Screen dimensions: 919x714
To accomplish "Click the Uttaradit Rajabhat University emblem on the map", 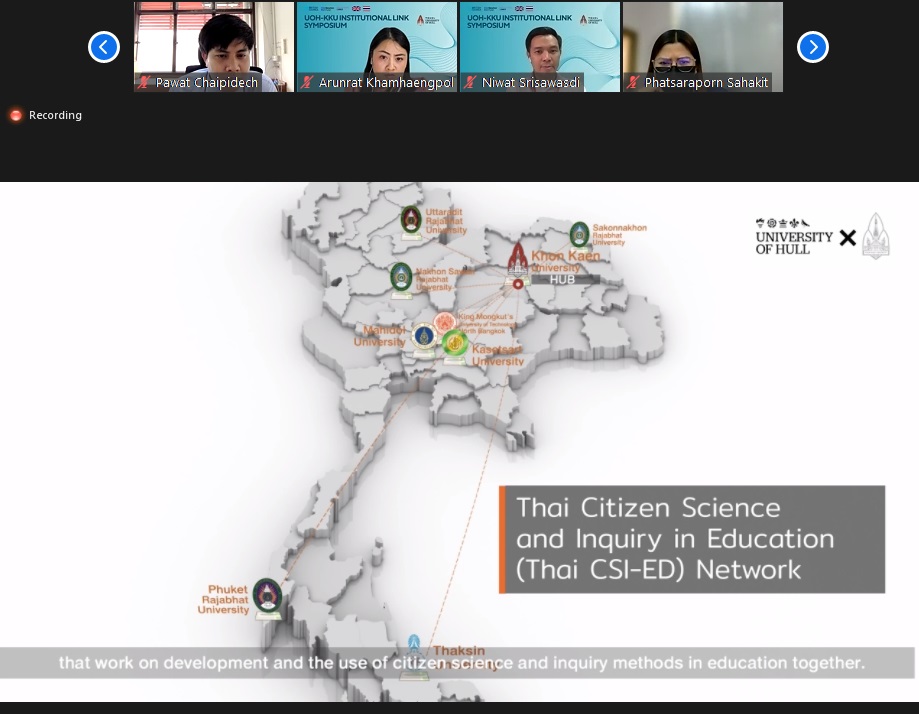I will coord(411,220).
